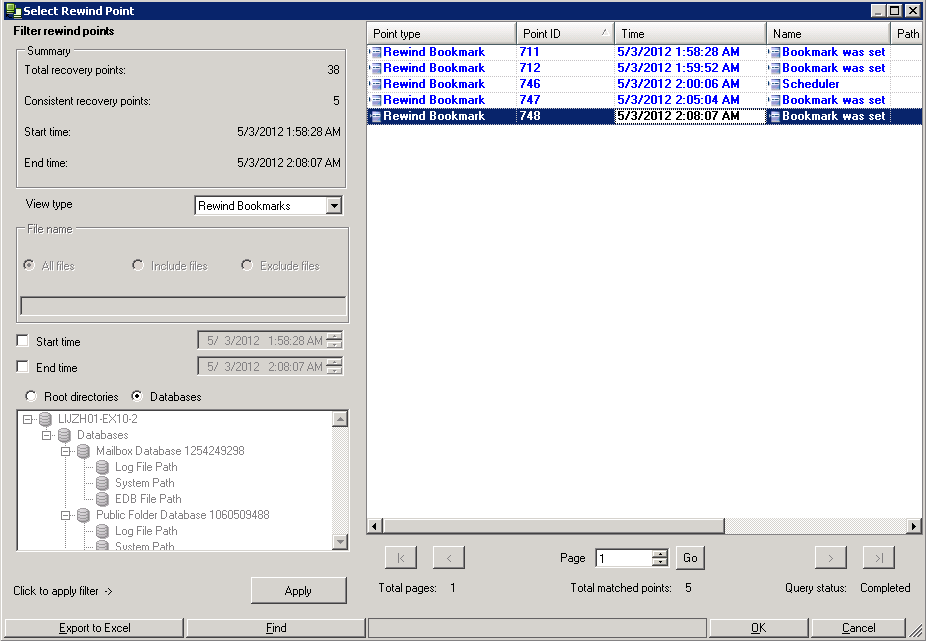Click the Apply button

click(x=298, y=590)
